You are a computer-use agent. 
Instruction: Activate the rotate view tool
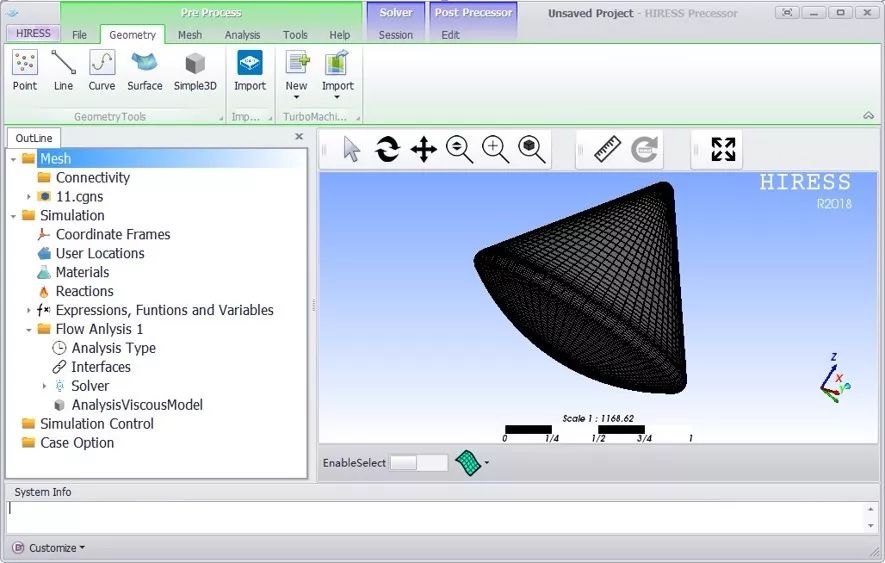point(388,150)
